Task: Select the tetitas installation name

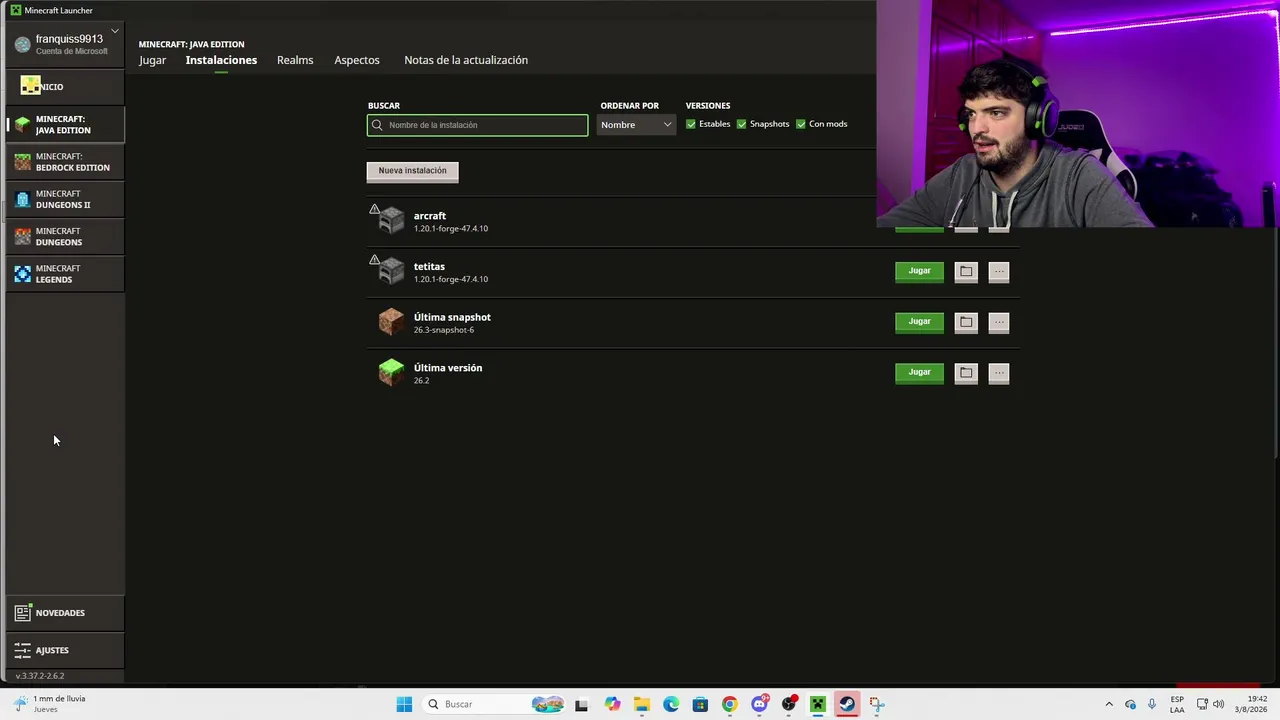Action: (x=429, y=266)
